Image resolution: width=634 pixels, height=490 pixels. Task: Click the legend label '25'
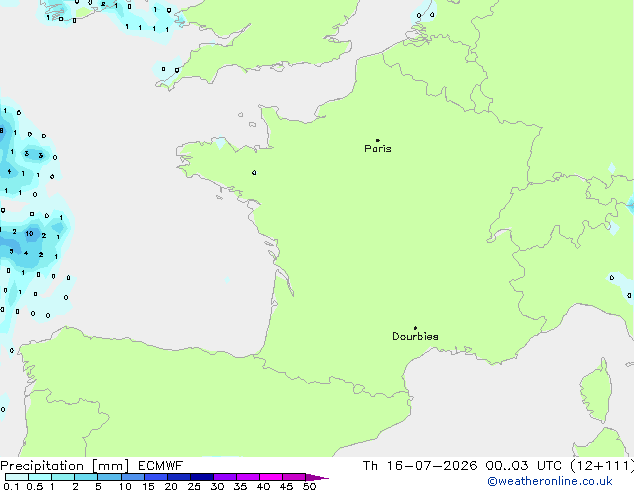click(194, 486)
